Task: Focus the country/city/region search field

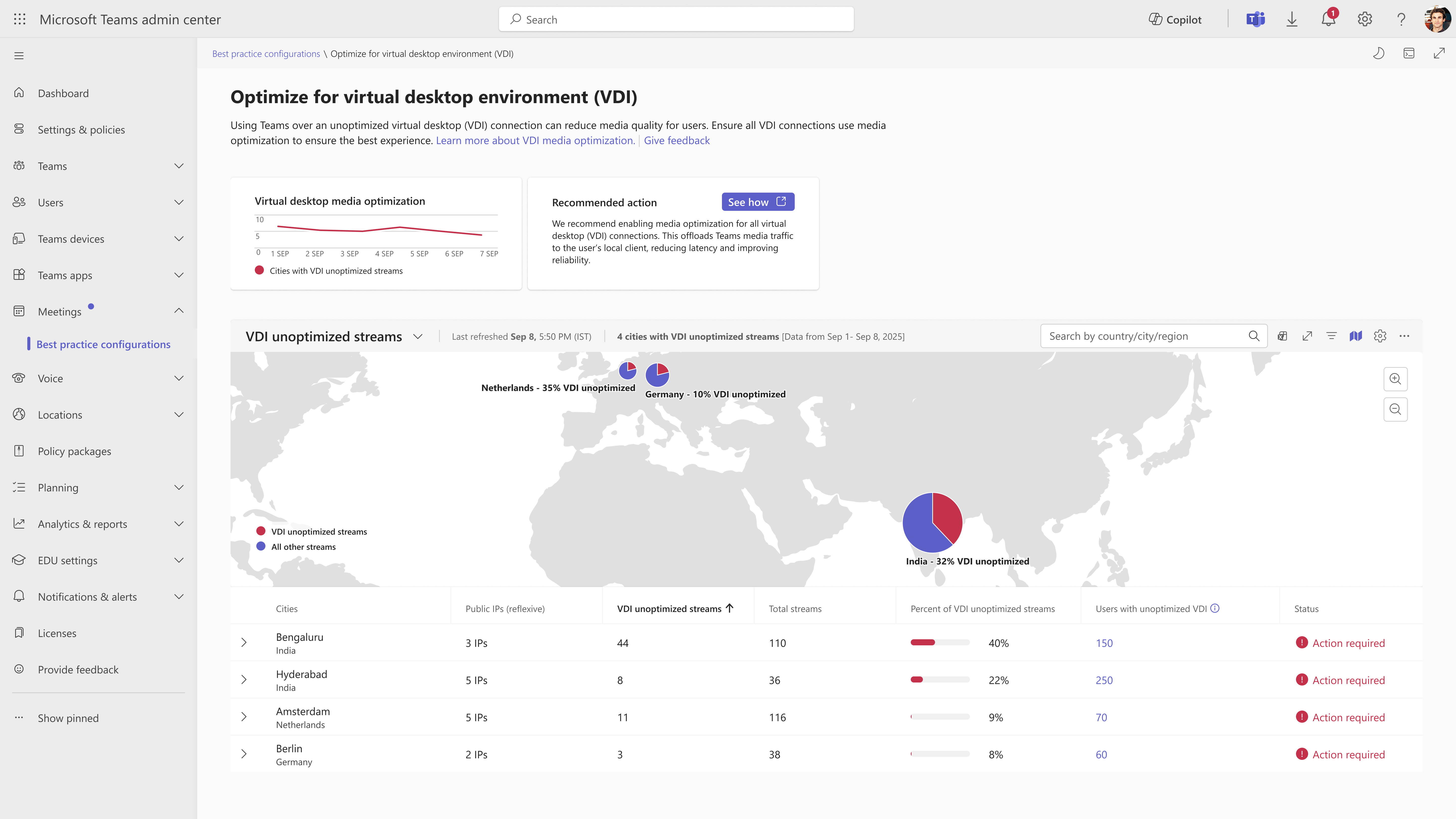Action: click(x=1145, y=336)
